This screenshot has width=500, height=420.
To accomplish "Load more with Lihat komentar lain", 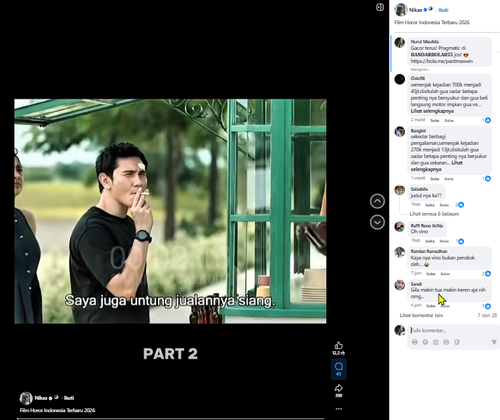I will tap(421, 315).
